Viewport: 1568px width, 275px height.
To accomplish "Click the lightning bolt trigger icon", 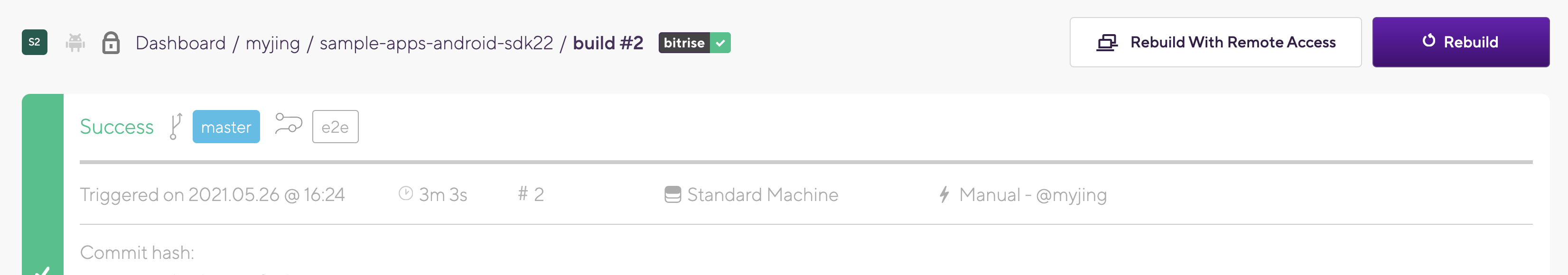I will point(944,195).
